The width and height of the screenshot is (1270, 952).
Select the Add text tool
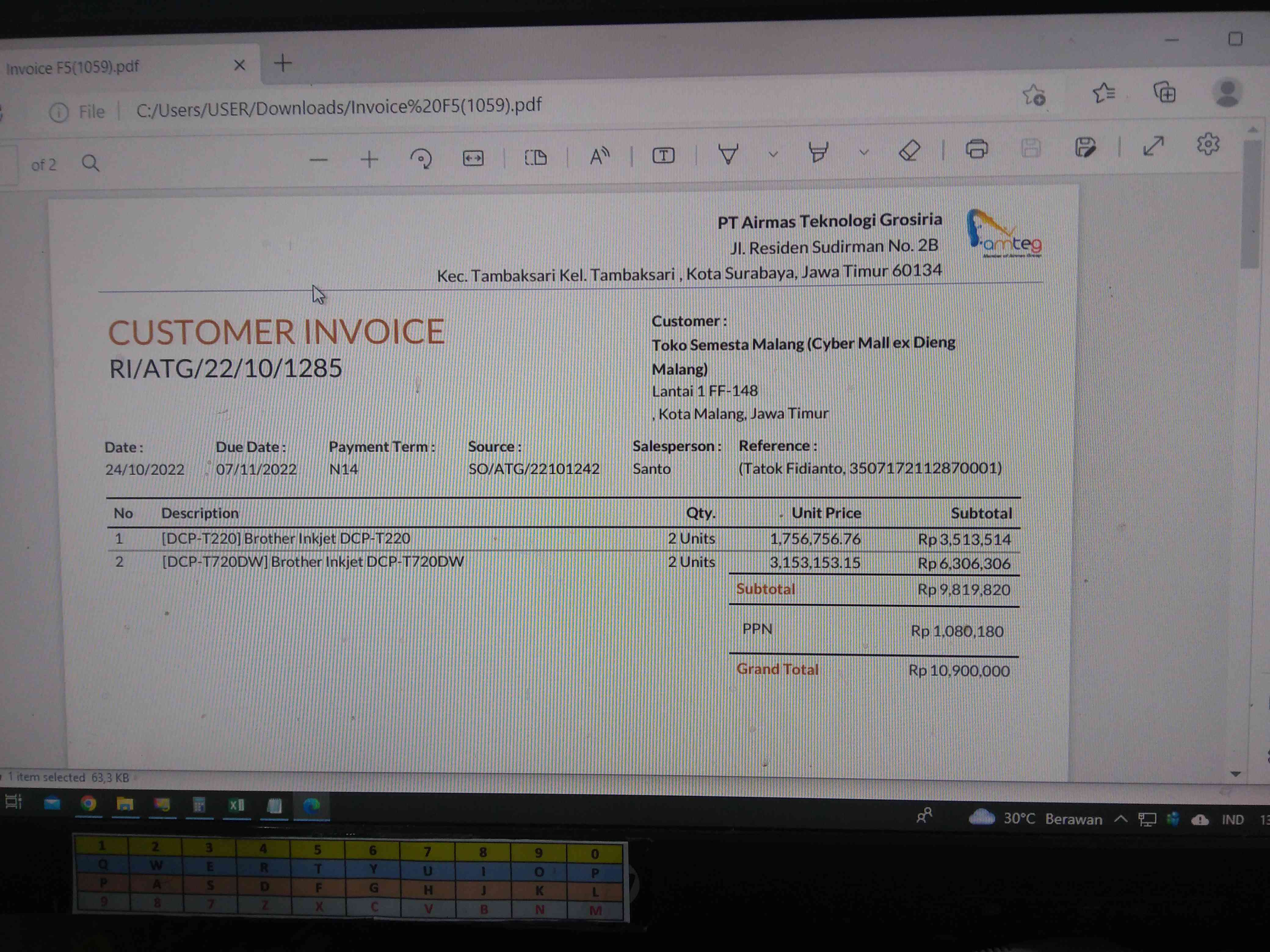pyautogui.click(x=663, y=155)
